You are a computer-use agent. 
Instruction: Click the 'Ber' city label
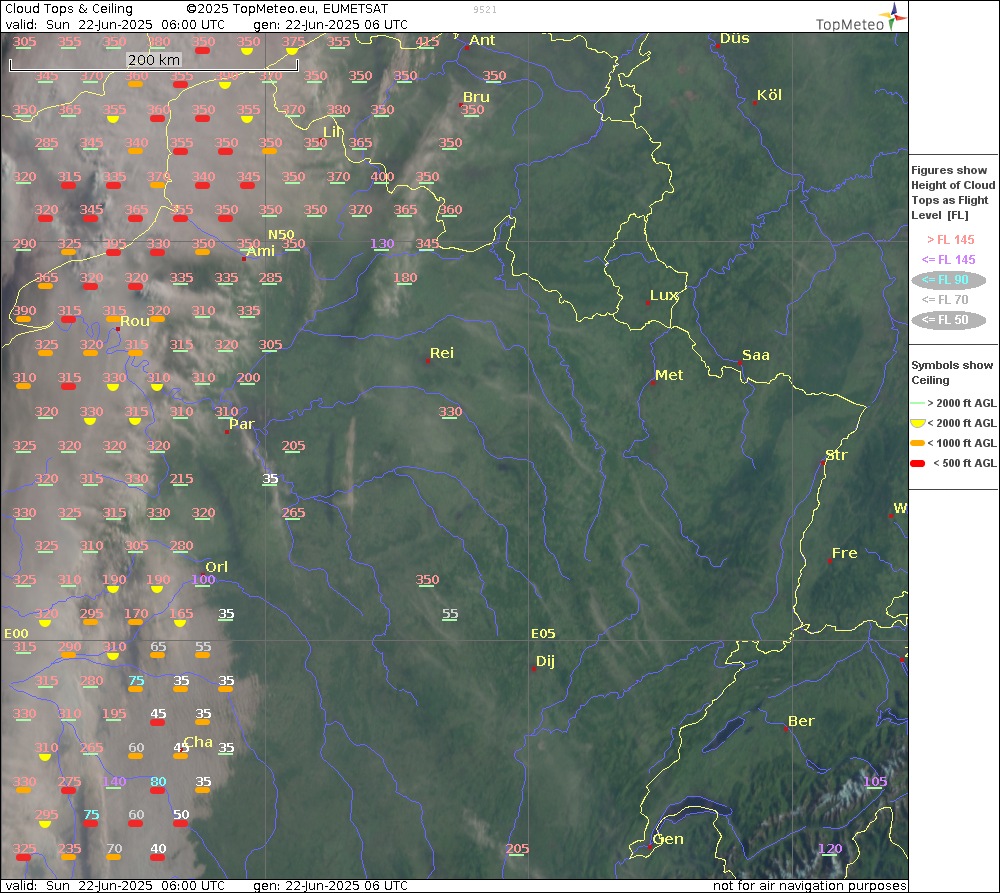801,721
